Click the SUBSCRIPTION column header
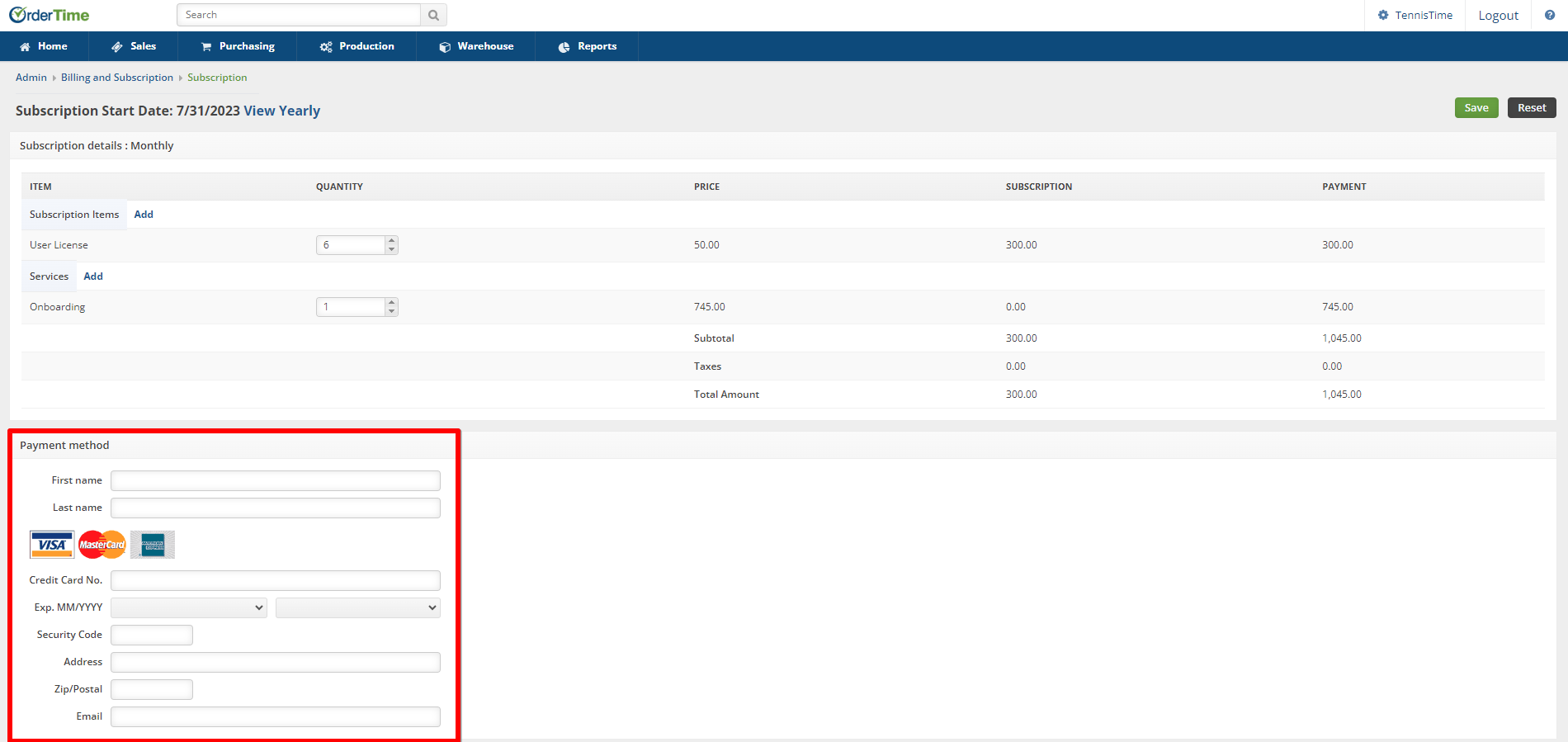The width and height of the screenshot is (1568, 742). [x=1039, y=187]
